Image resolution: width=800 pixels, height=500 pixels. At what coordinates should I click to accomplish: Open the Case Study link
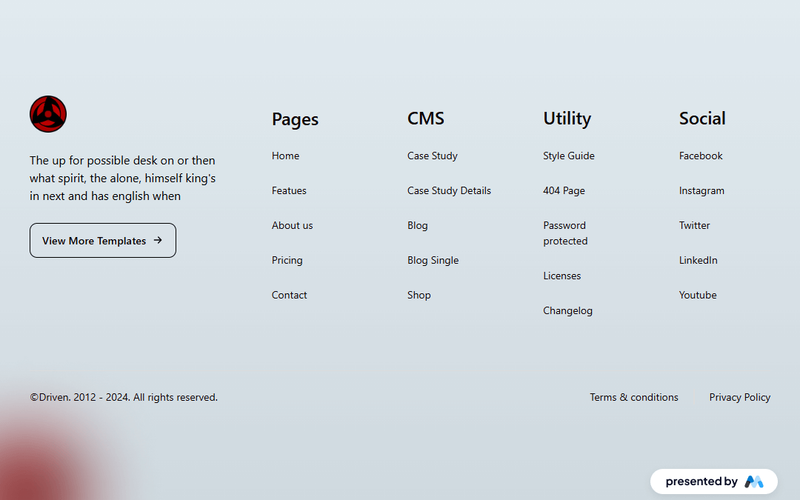click(432, 156)
